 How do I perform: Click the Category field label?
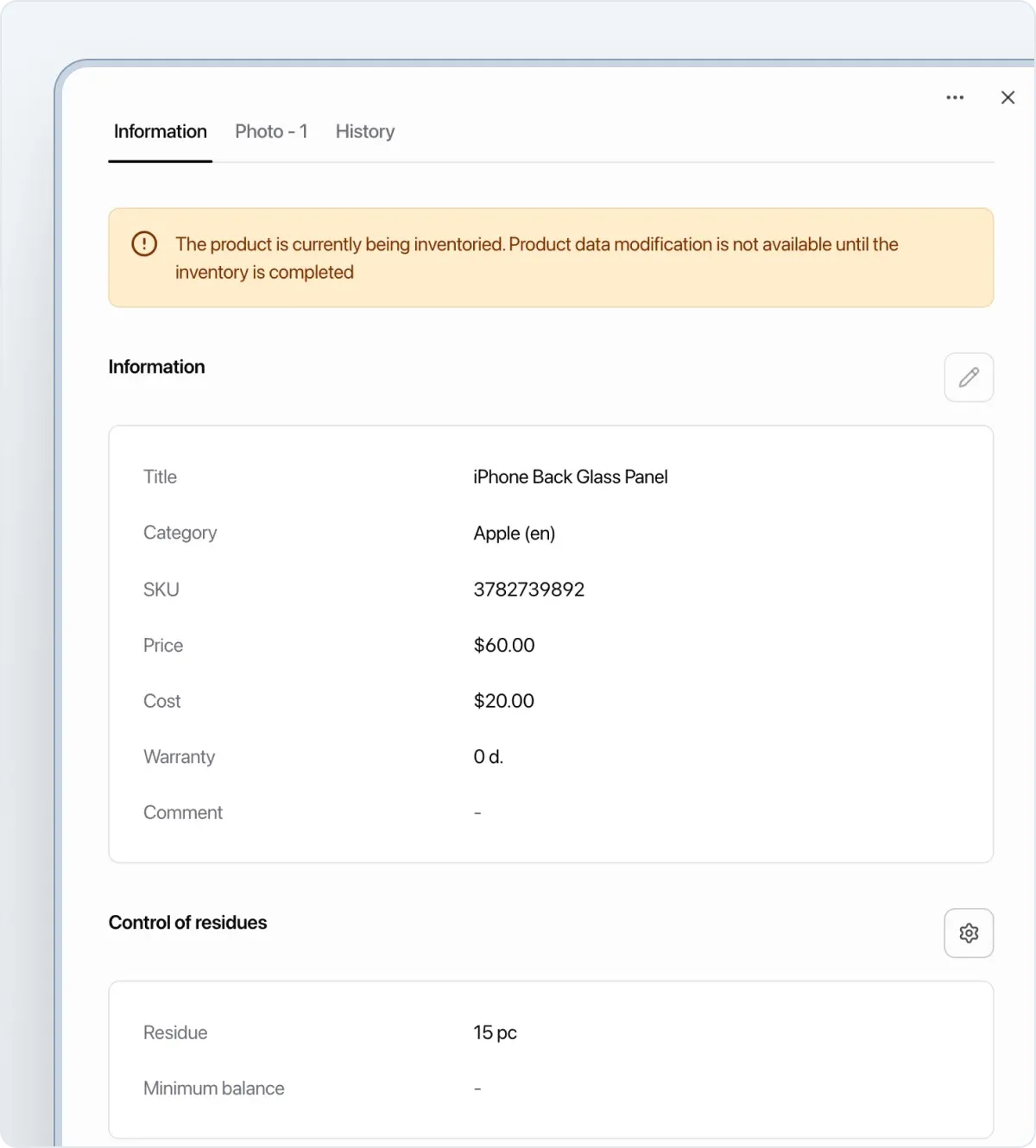click(180, 533)
